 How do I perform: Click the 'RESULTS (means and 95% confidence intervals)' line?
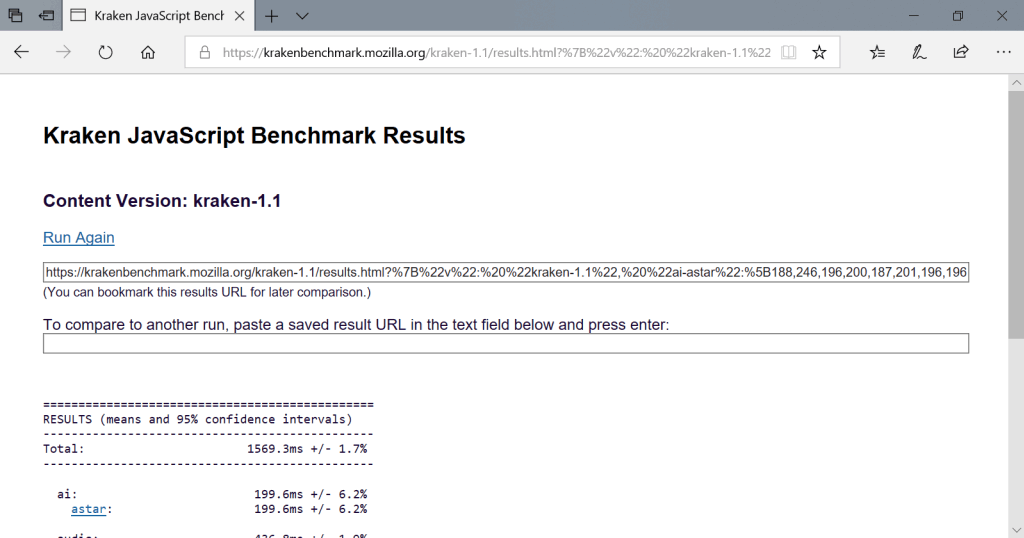click(x=198, y=420)
